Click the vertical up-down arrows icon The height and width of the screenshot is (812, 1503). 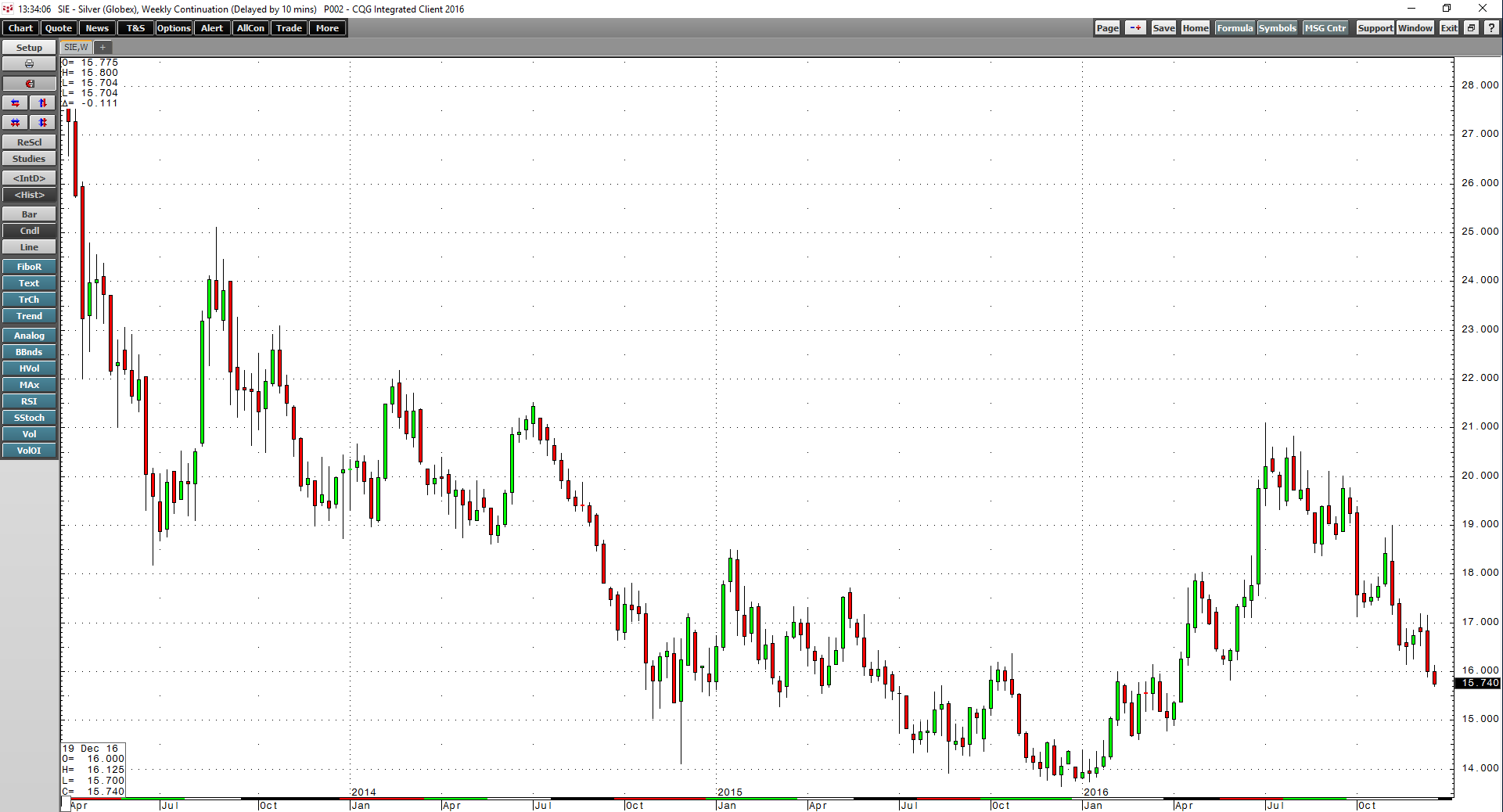point(43,103)
